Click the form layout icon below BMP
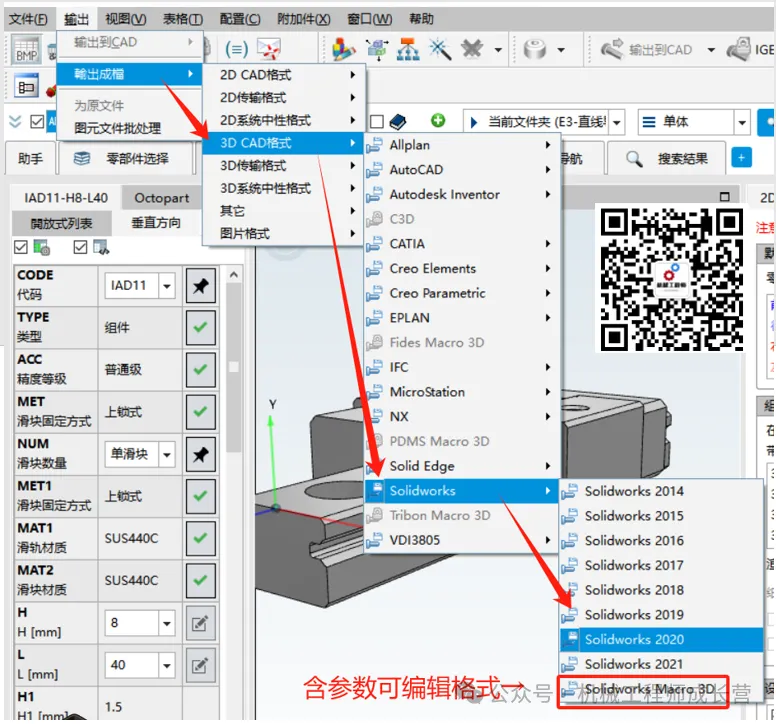The image size is (776, 724). [x=26, y=87]
